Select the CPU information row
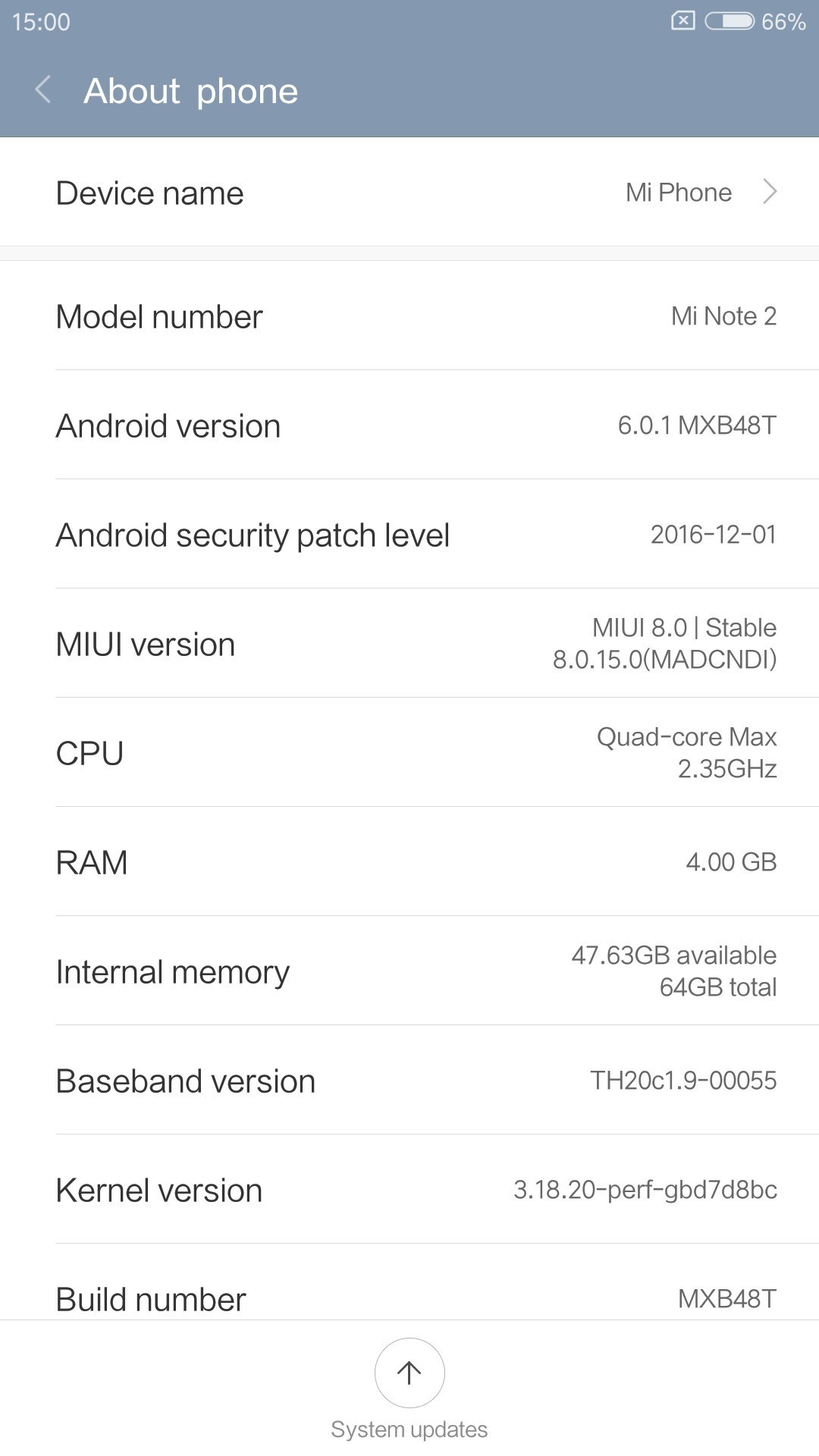The height and width of the screenshot is (1456, 819). tap(409, 753)
